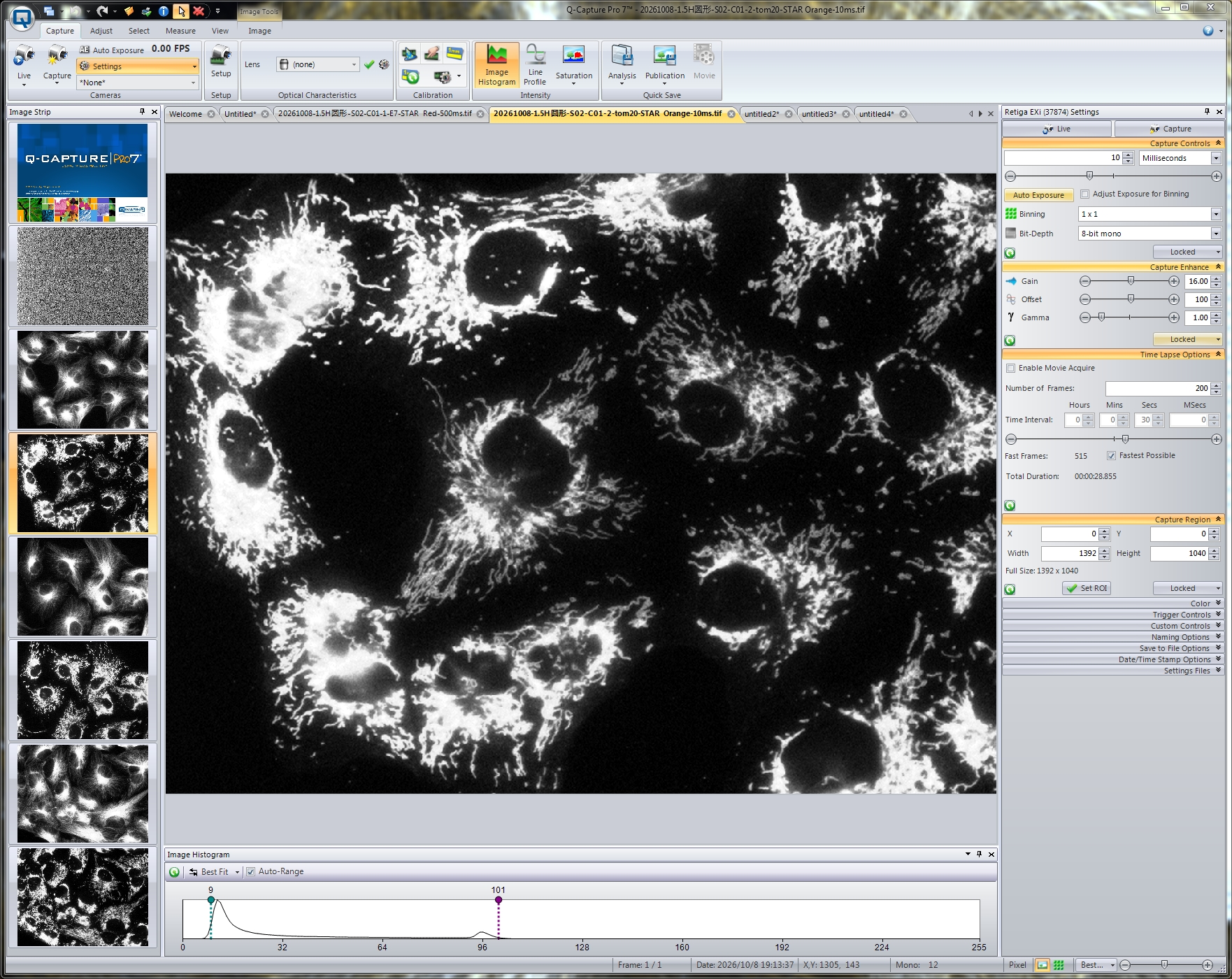Click the Capture button in Retiga settings panel
The image size is (1232, 979).
coord(1169,129)
